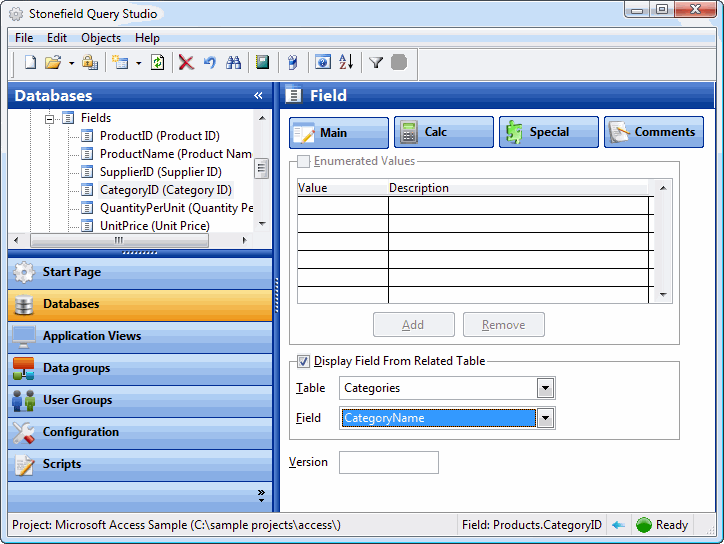Open the Field dropdown showing CategoryName

tap(545, 418)
